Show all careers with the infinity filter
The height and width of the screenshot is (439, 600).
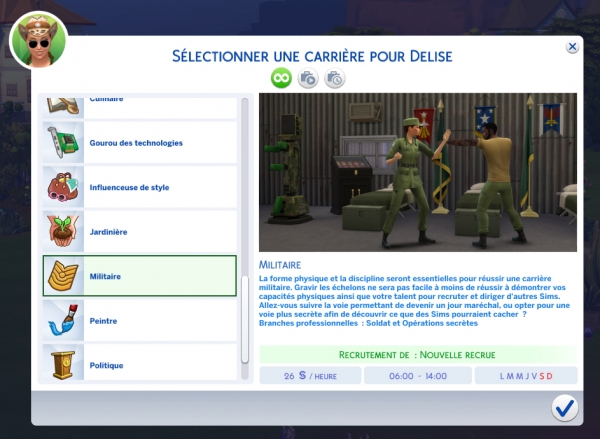pyautogui.click(x=281, y=78)
